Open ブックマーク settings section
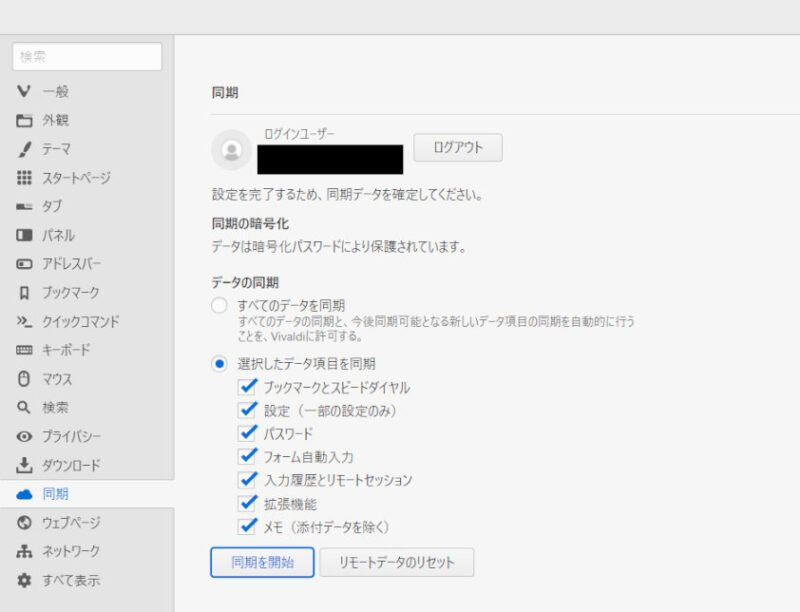This screenshot has height=612, width=800. point(87,293)
